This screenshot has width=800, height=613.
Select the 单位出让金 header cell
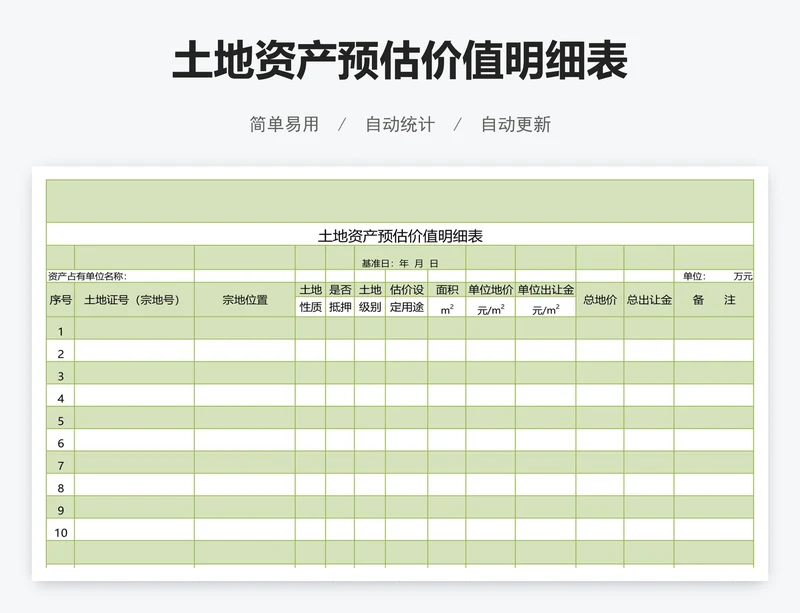[x=545, y=290]
